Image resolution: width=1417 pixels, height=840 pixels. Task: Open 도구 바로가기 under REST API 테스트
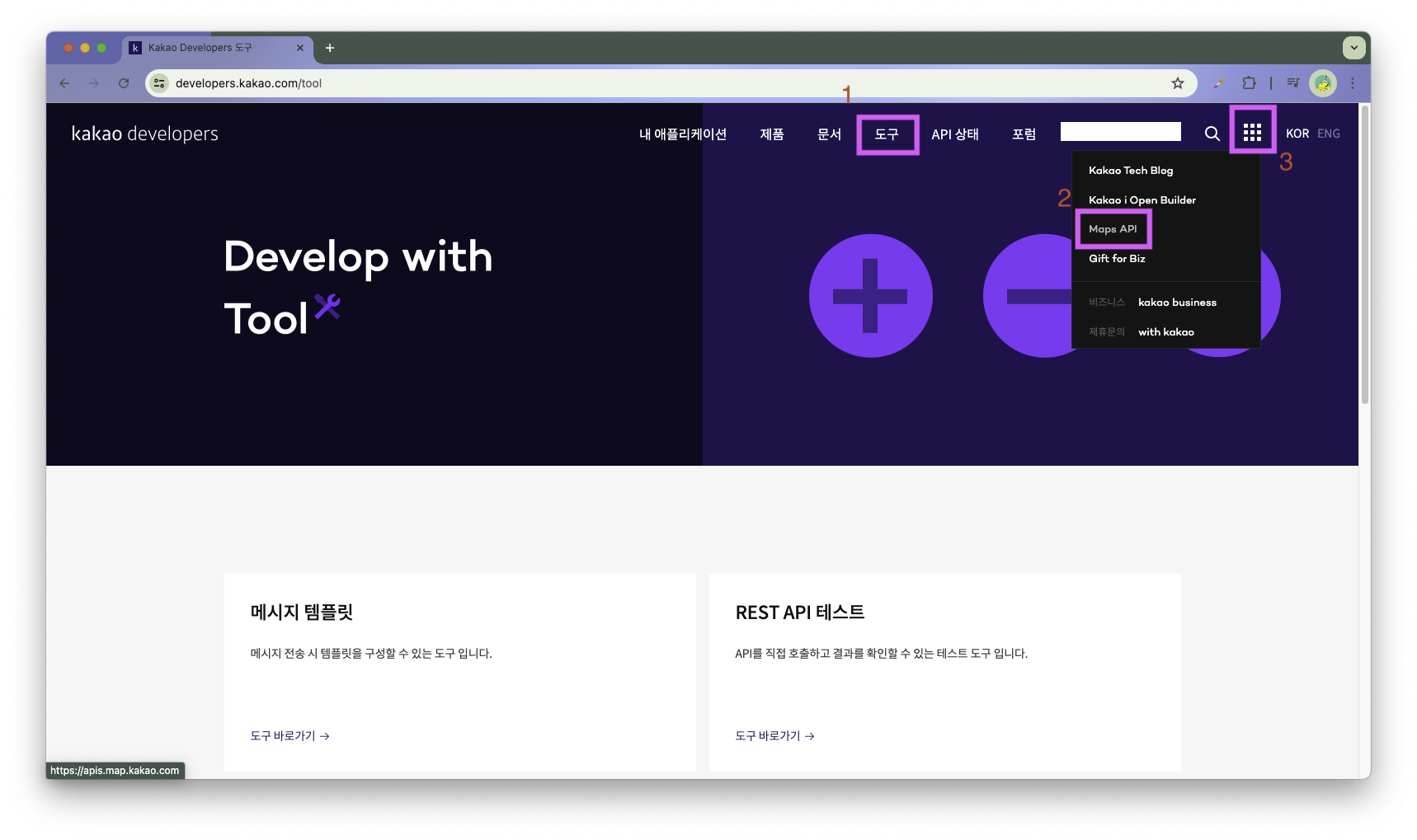click(x=775, y=736)
